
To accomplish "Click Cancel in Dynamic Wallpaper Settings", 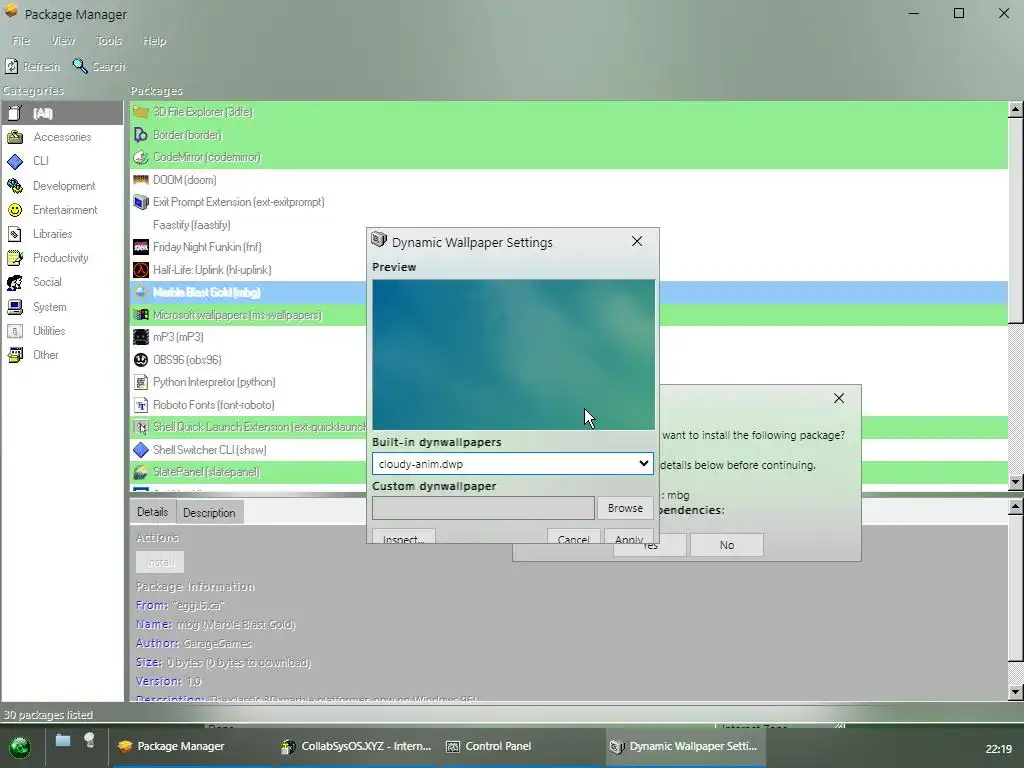I will 573,536.
